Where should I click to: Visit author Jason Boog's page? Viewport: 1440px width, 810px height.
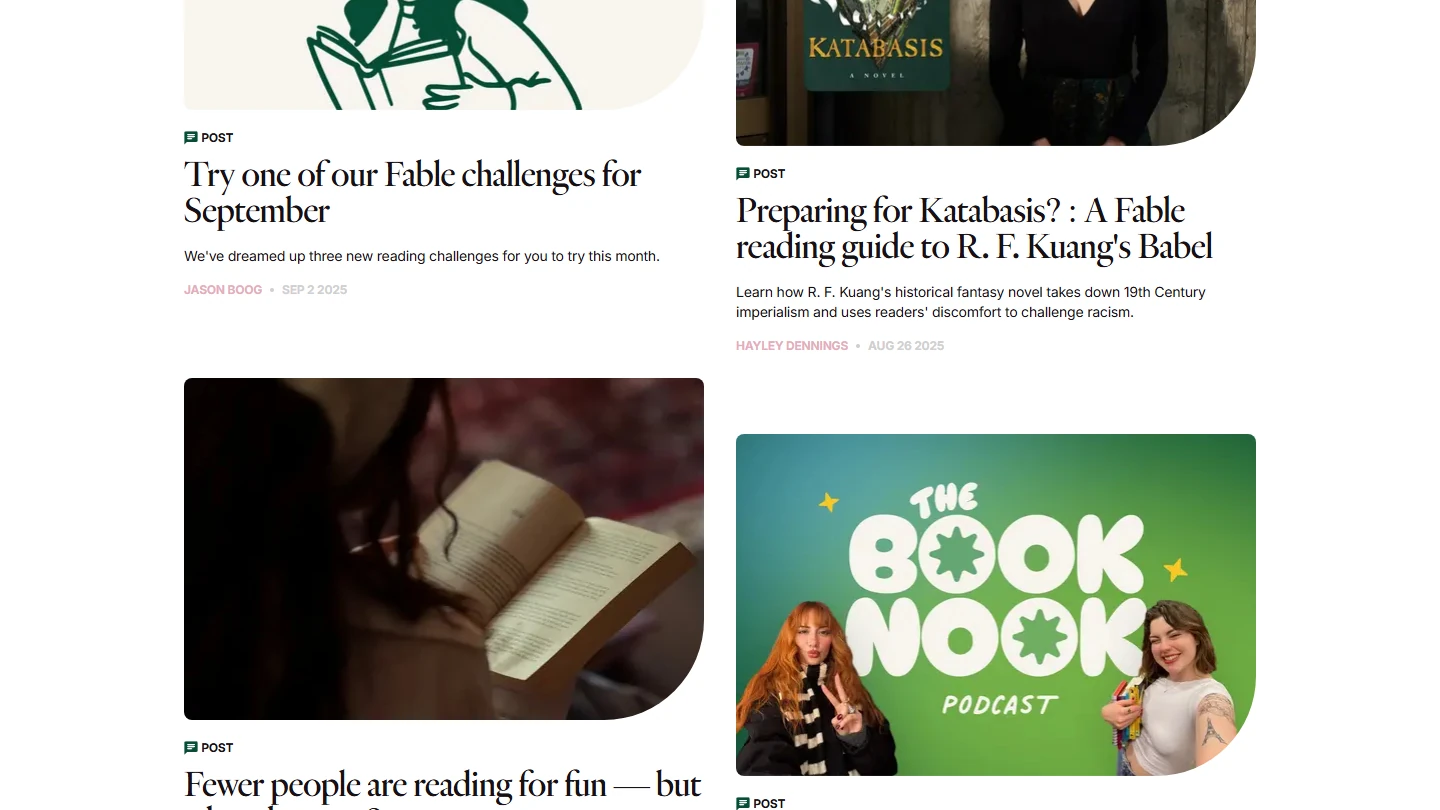(223, 290)
